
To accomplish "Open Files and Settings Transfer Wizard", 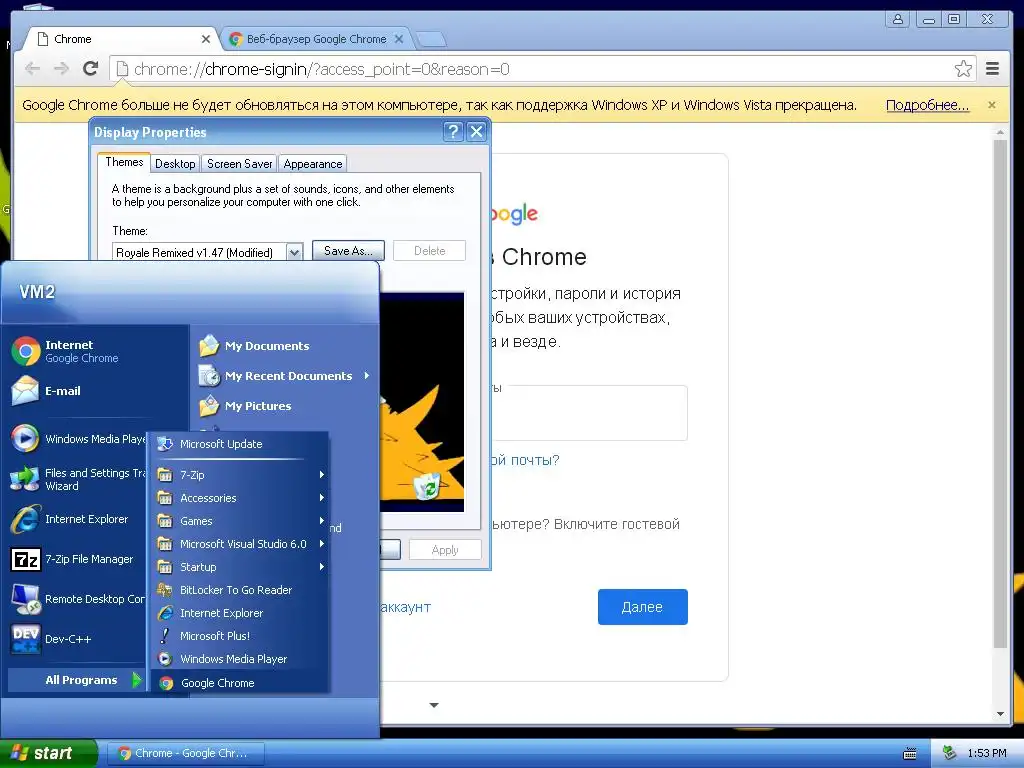I will [x=78, y=479].
